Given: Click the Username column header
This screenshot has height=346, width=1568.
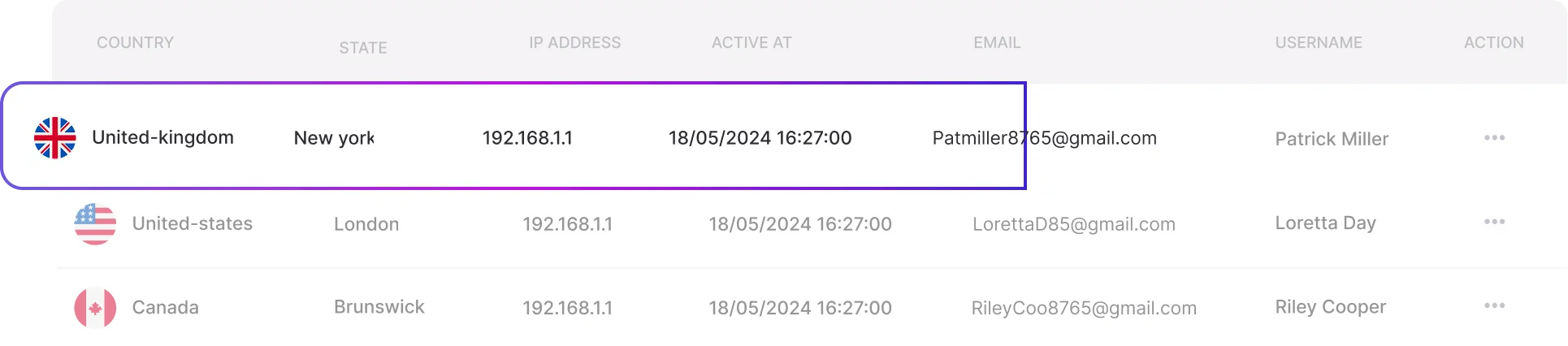Looking at the screenshot, I should click(x=1319, y=43).
